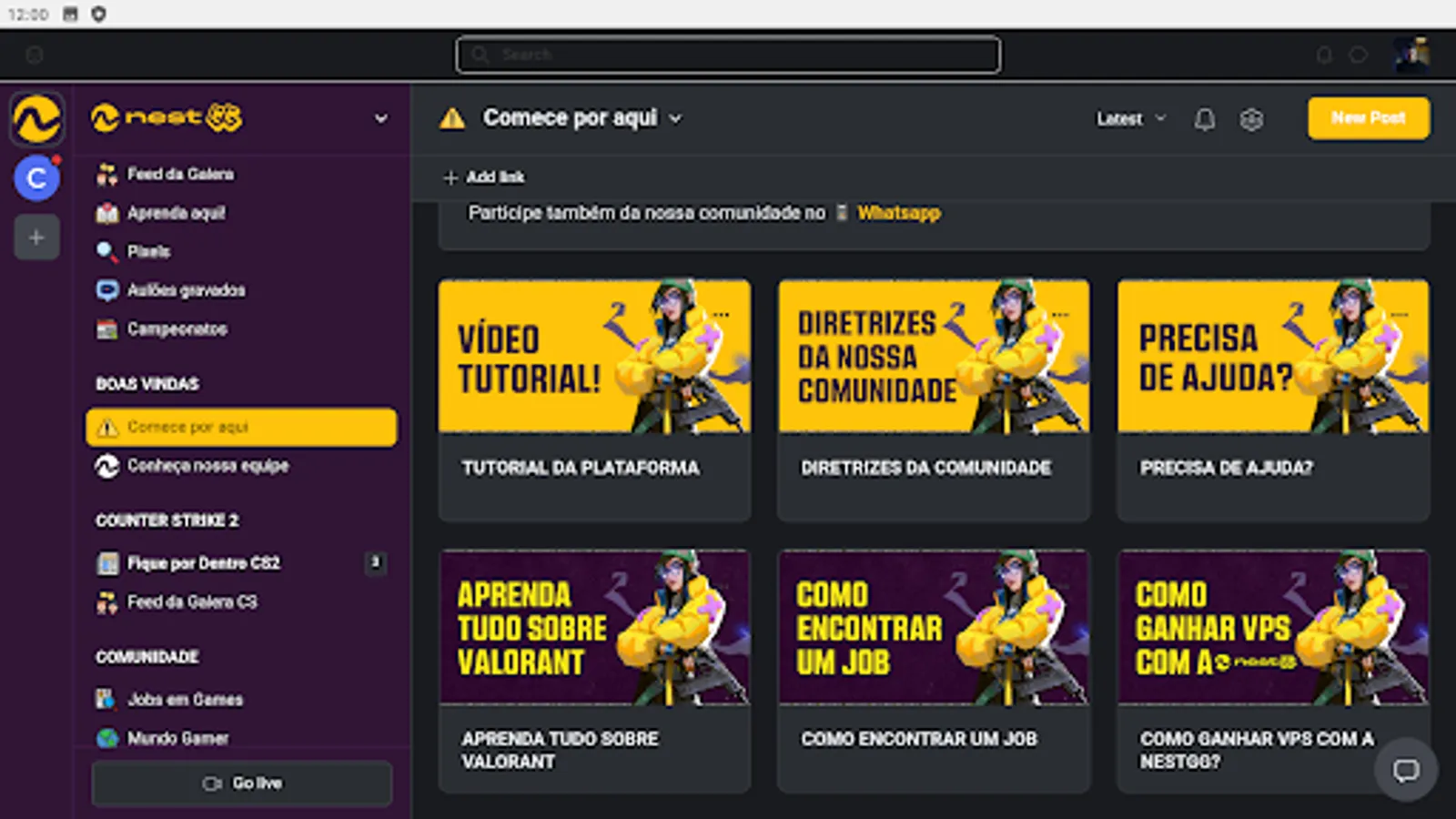Open "COMO ENCONTRAR UM JOB" post title
The image size is (1456, 819).
point(919,739)
